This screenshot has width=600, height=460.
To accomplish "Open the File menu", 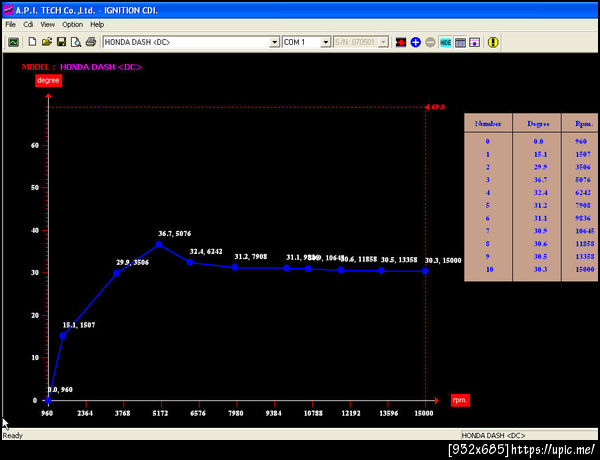I will click(10, 24).
